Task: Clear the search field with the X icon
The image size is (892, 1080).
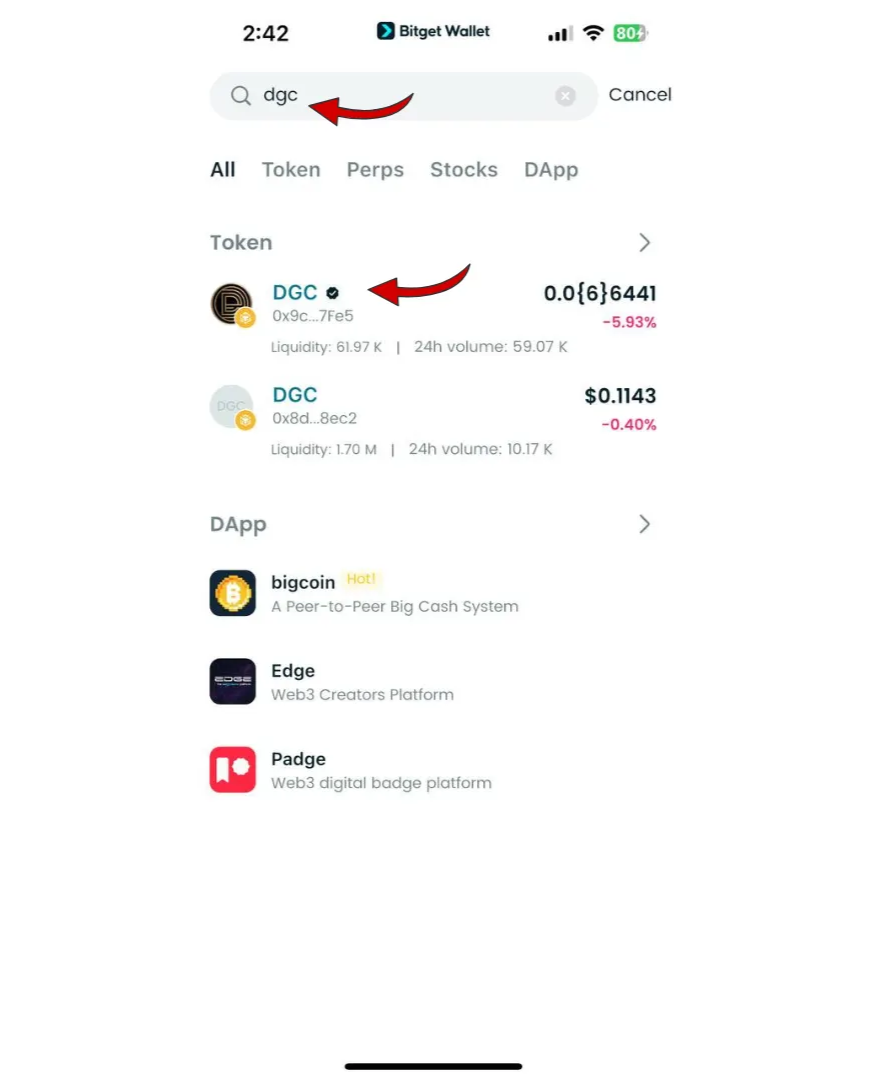Action: click(566, 96)
